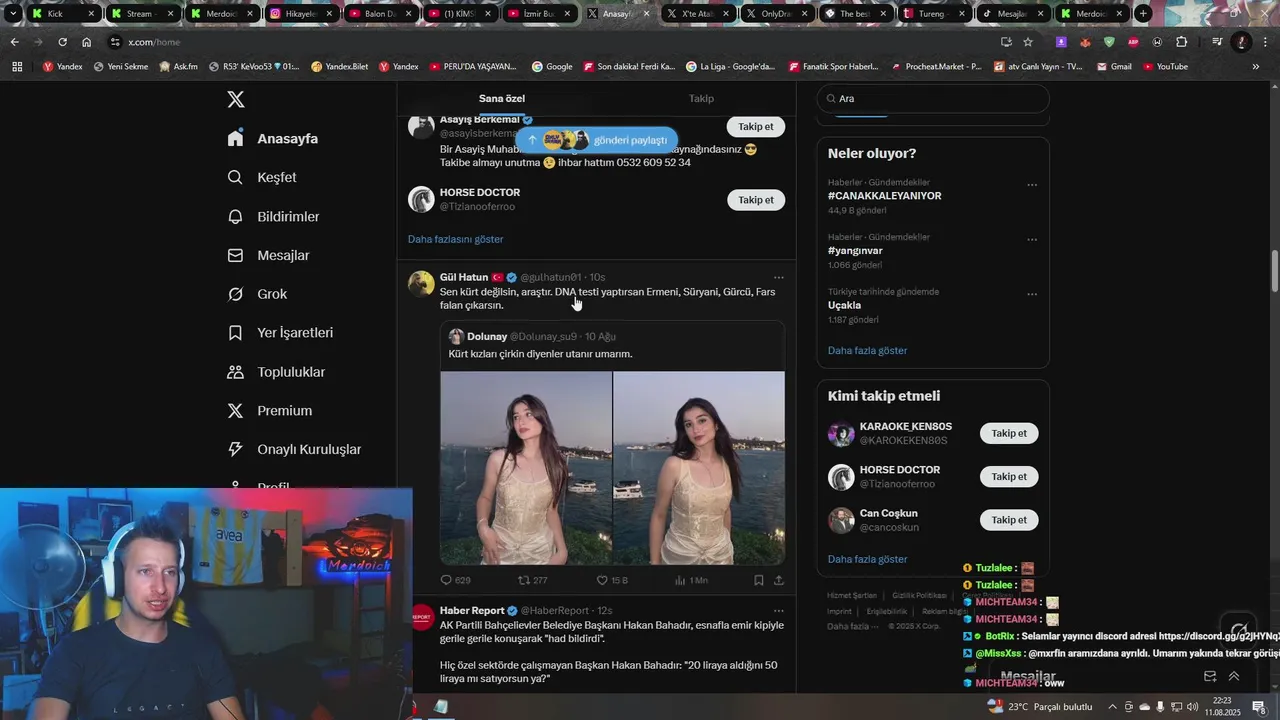This screenshot has height=720, width=1280.
Task: Switch to Sana özel tab
Action: pos(502,99)
